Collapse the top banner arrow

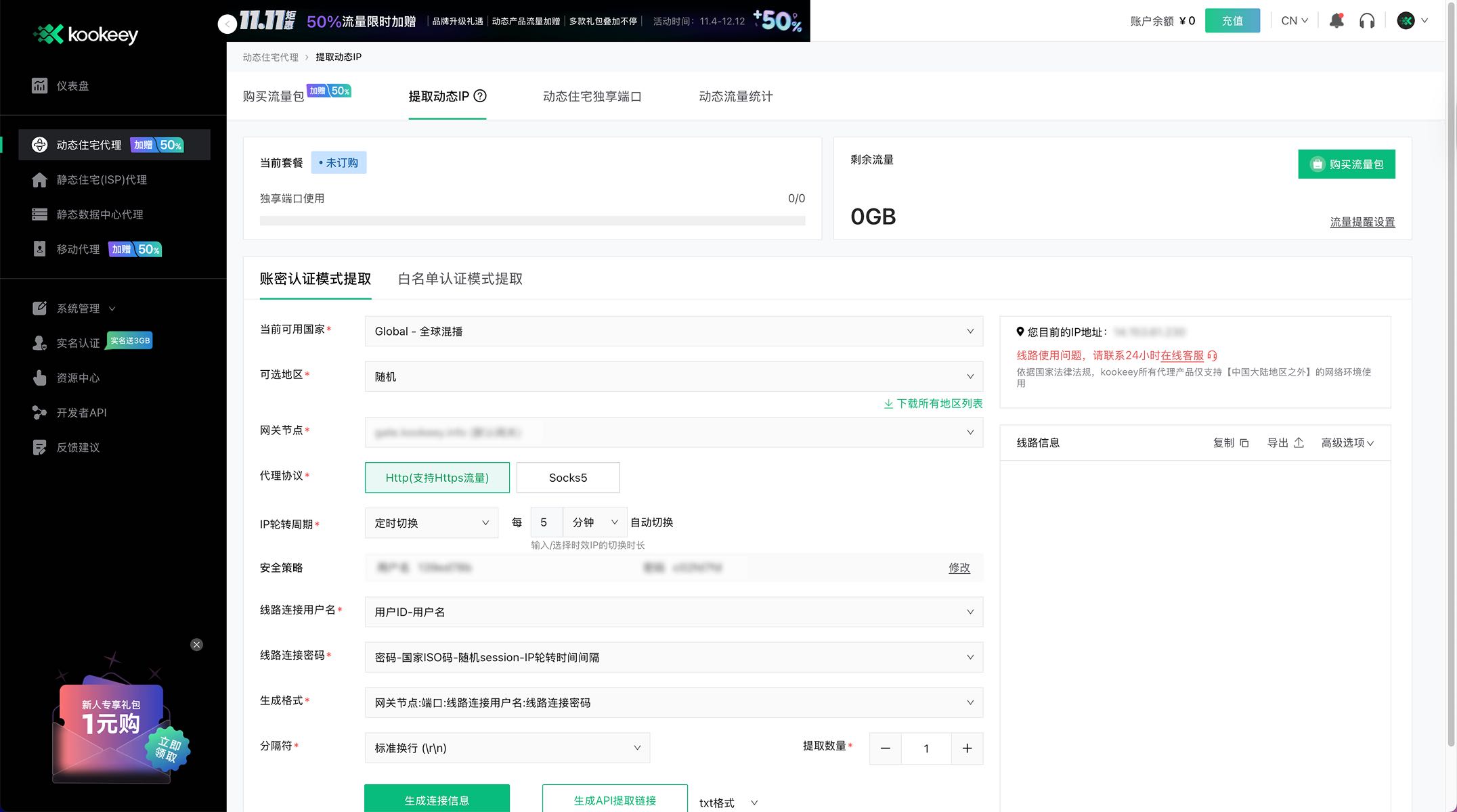227,24
